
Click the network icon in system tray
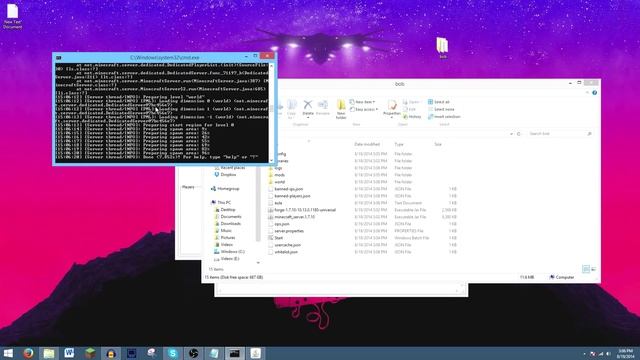click(601, 354)
